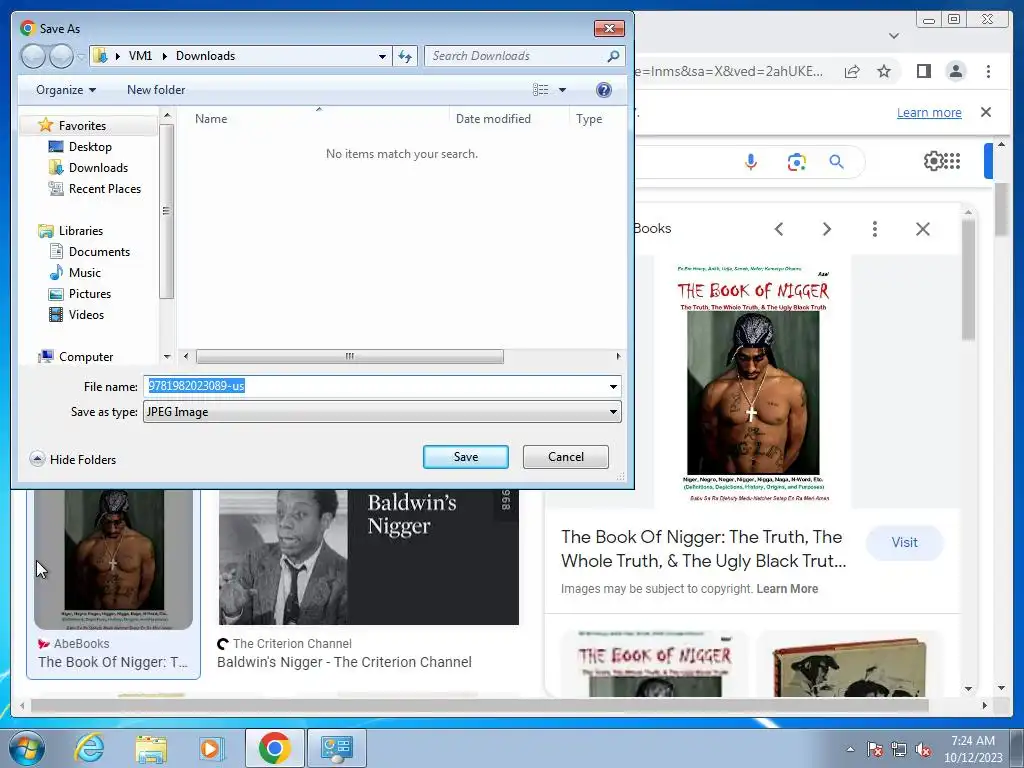Click the Save button
This screenshot has height=768, width=1024.
(466, 457)
